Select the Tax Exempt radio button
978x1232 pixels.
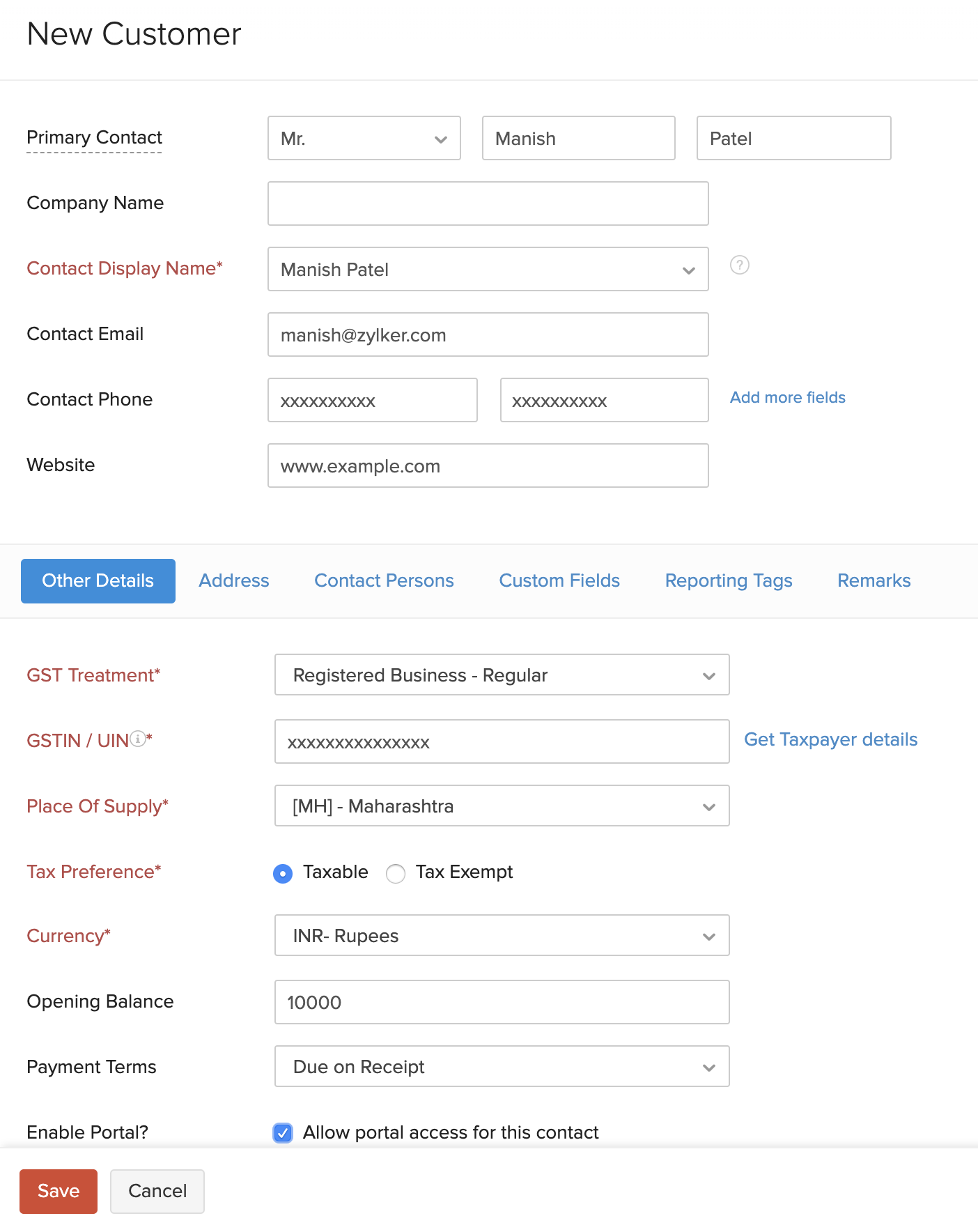click(x=396, y=873)
